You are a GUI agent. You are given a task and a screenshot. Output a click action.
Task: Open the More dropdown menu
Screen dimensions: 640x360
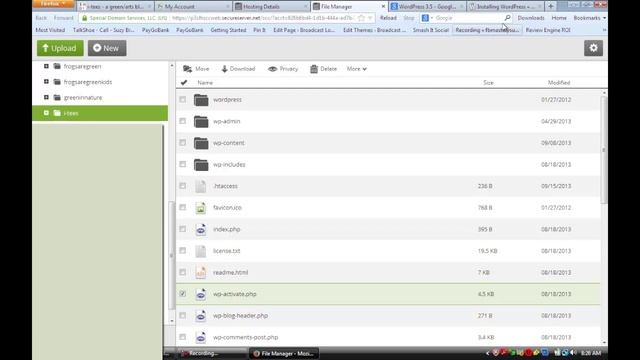(356, 69)
